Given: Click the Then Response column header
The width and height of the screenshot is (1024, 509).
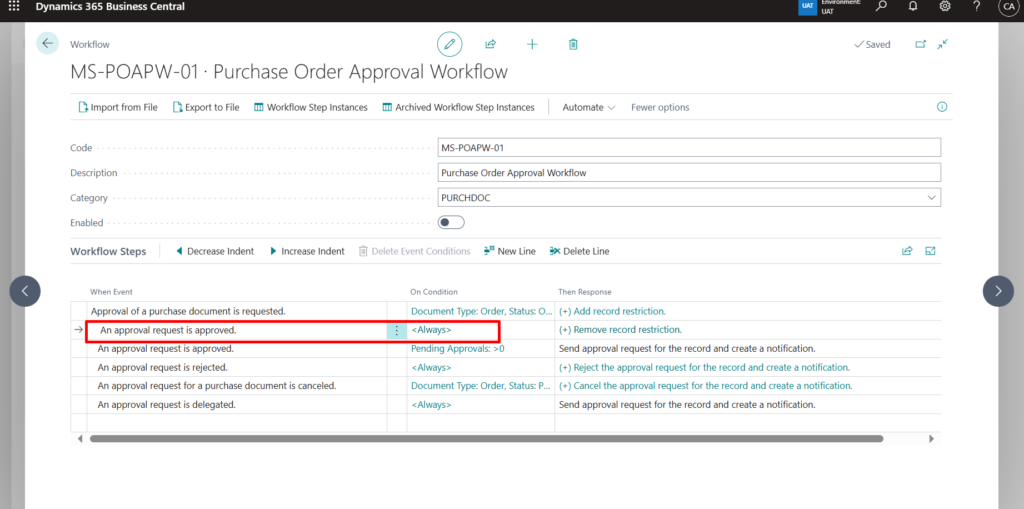Looking at the screenshot, I should tap(584, 291).
